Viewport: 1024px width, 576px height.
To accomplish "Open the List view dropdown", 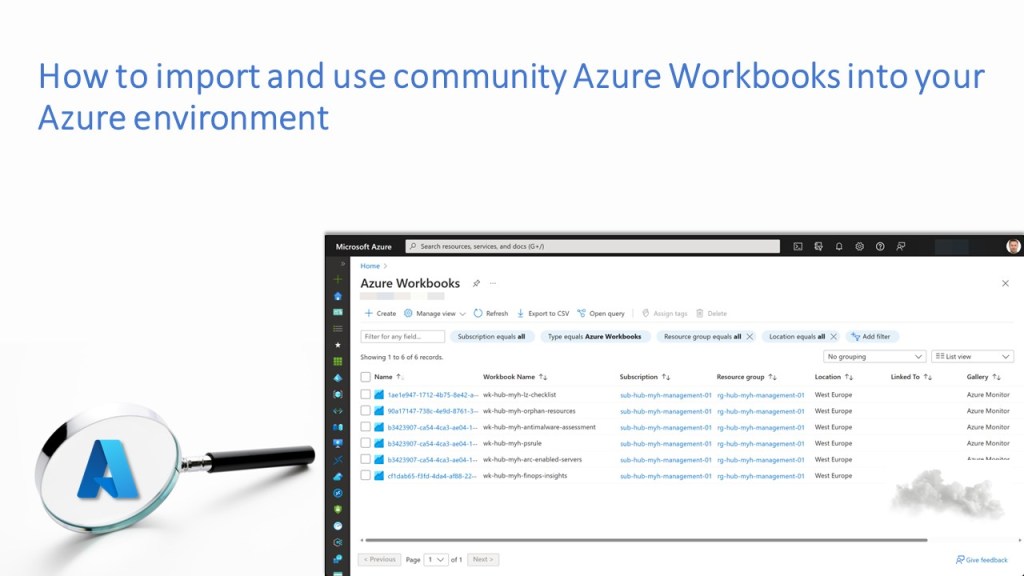I will (972, 356).
